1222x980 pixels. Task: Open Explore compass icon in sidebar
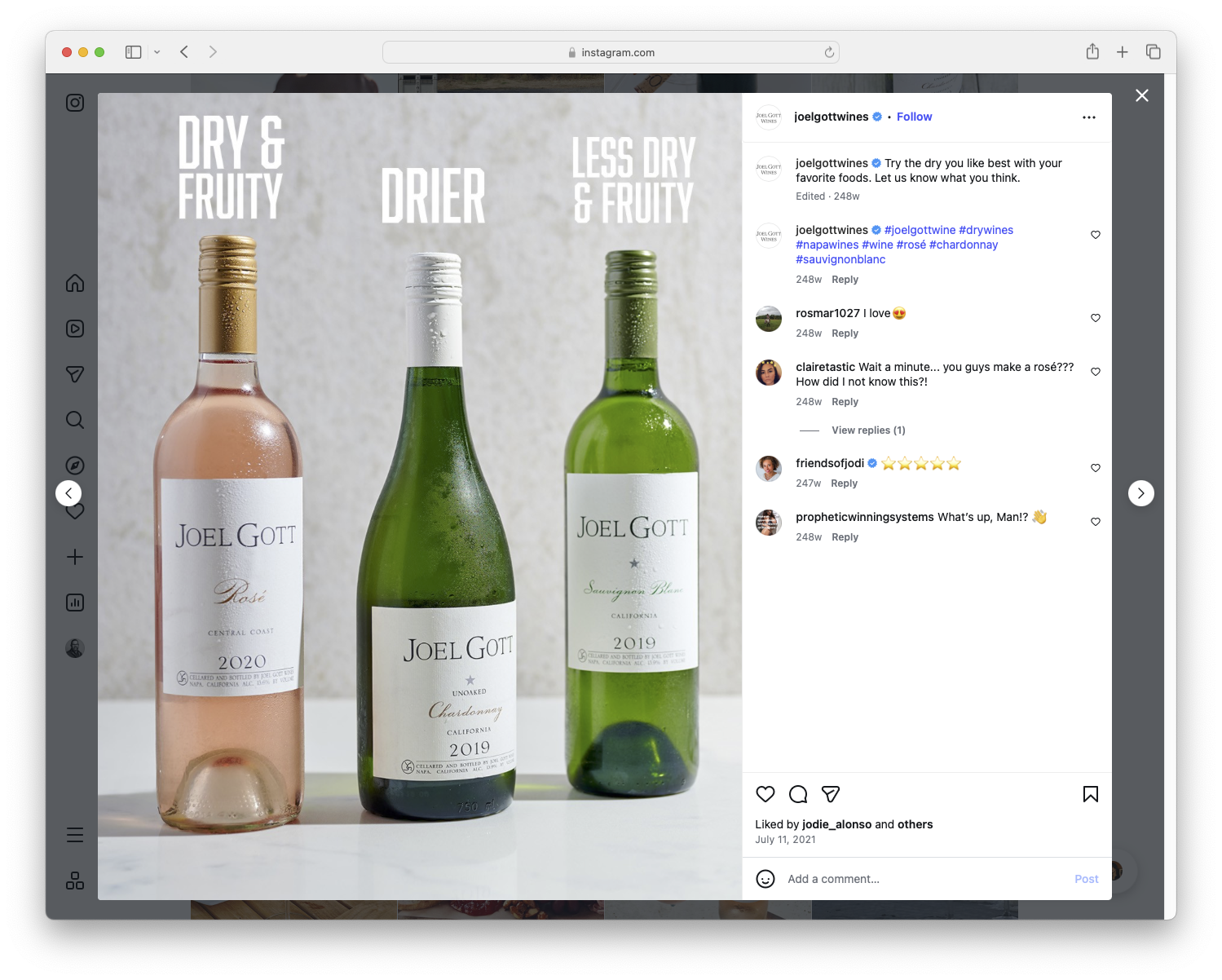click(x=75, y=466)
